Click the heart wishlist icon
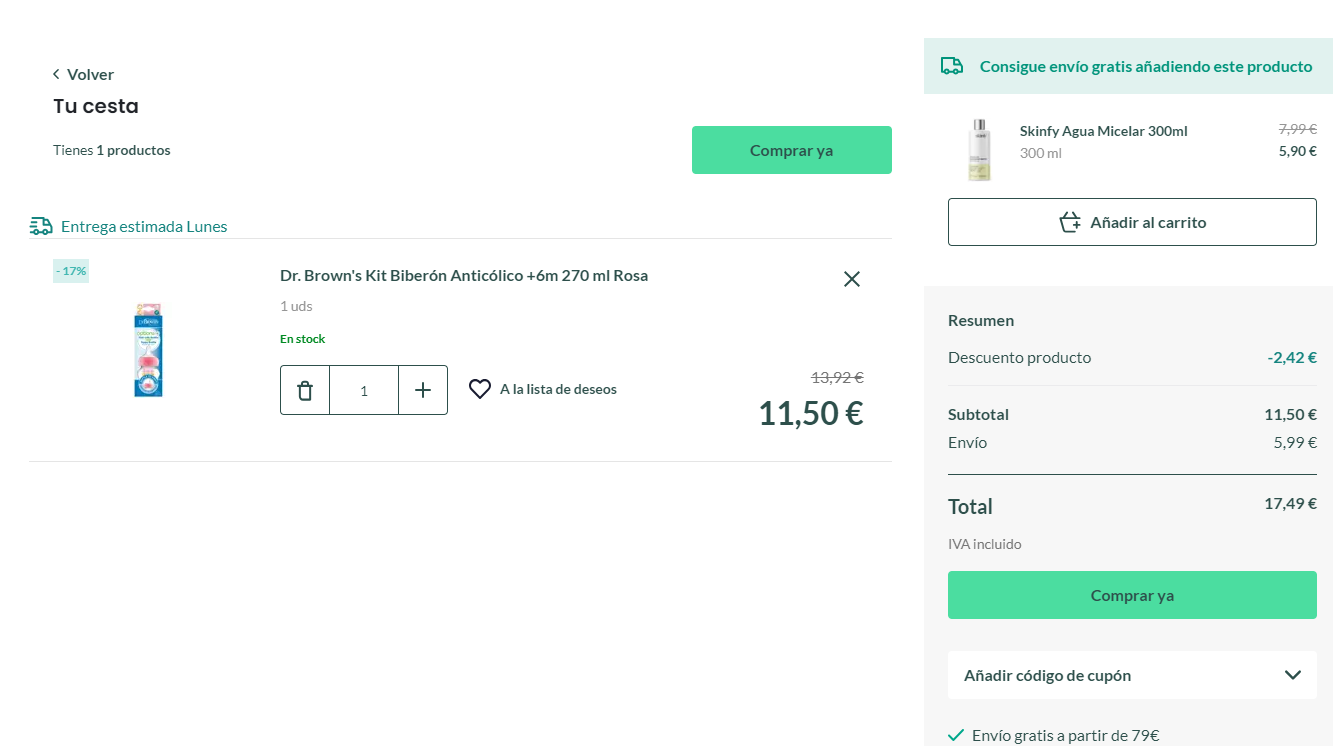Image resolution: width=1333 pixels, height=746 pixels. point(480,389)
